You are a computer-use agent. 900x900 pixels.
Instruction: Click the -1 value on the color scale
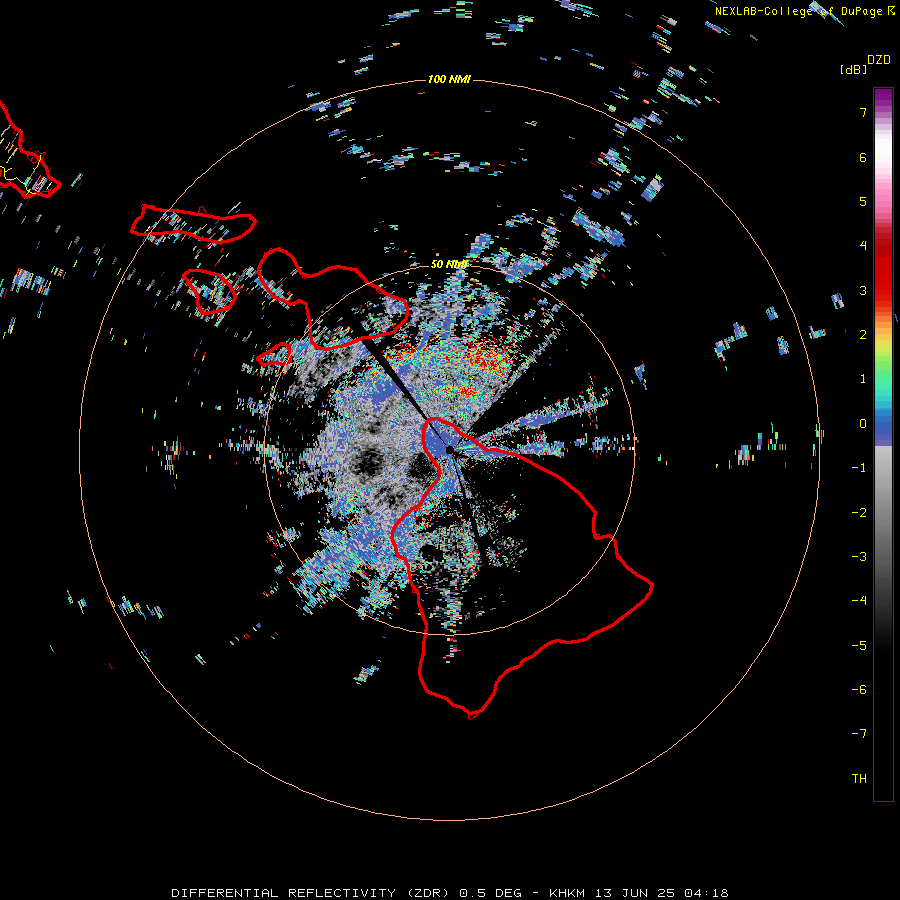pyautogui.click(x=859, y=468)
